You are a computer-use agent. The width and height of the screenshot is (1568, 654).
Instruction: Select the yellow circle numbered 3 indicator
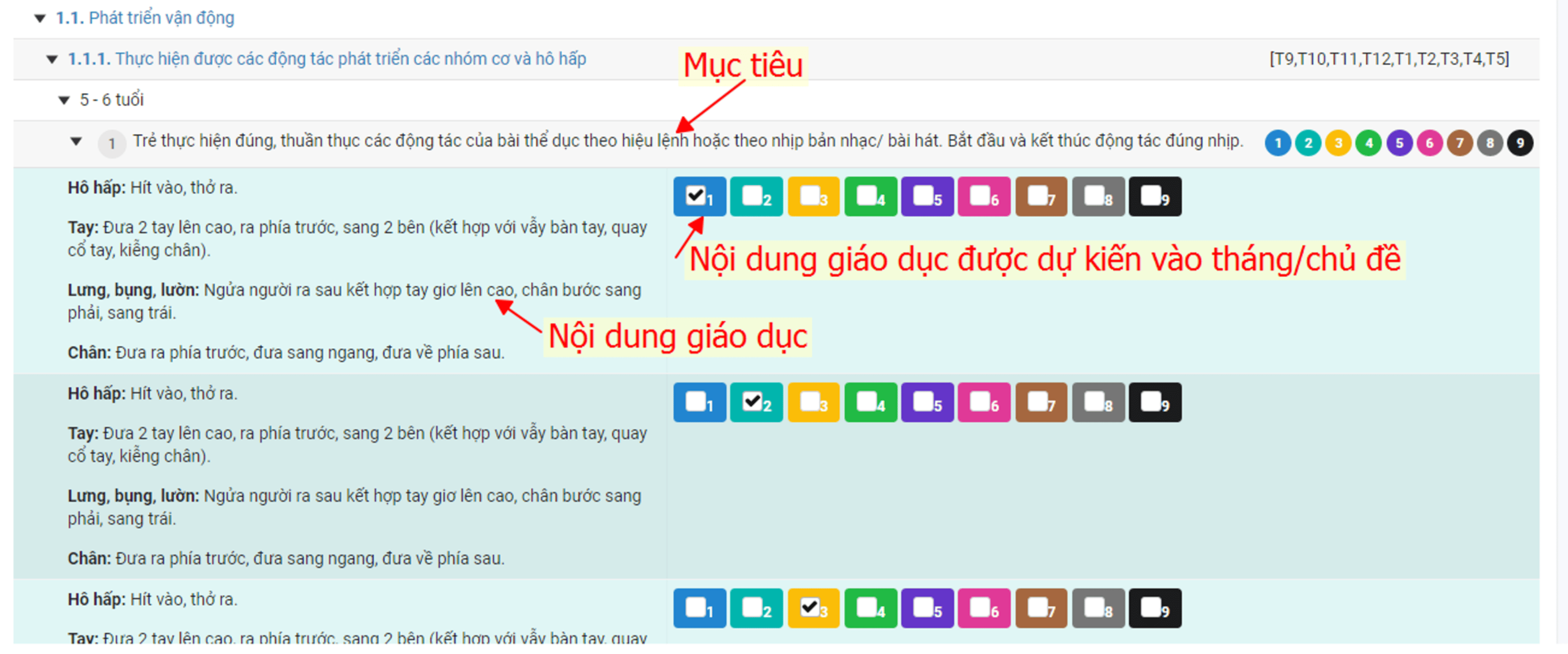pyautogui.click(x=1338, y=143)
